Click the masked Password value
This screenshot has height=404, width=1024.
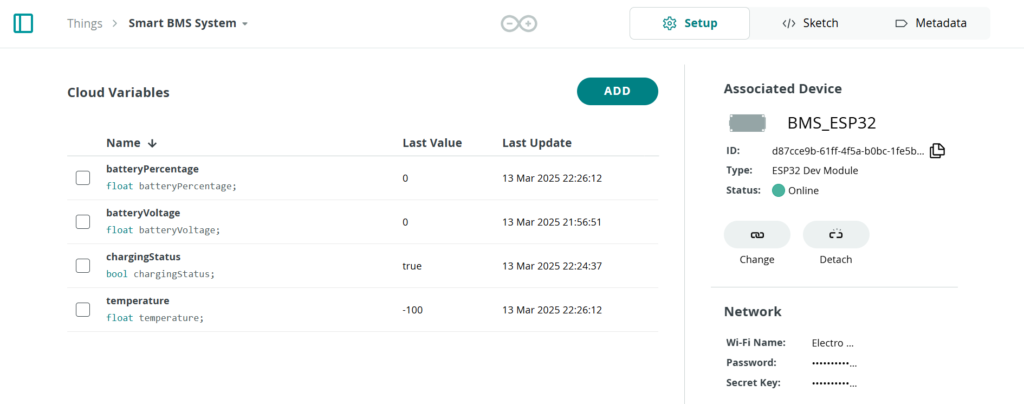[x=834, y=363]
